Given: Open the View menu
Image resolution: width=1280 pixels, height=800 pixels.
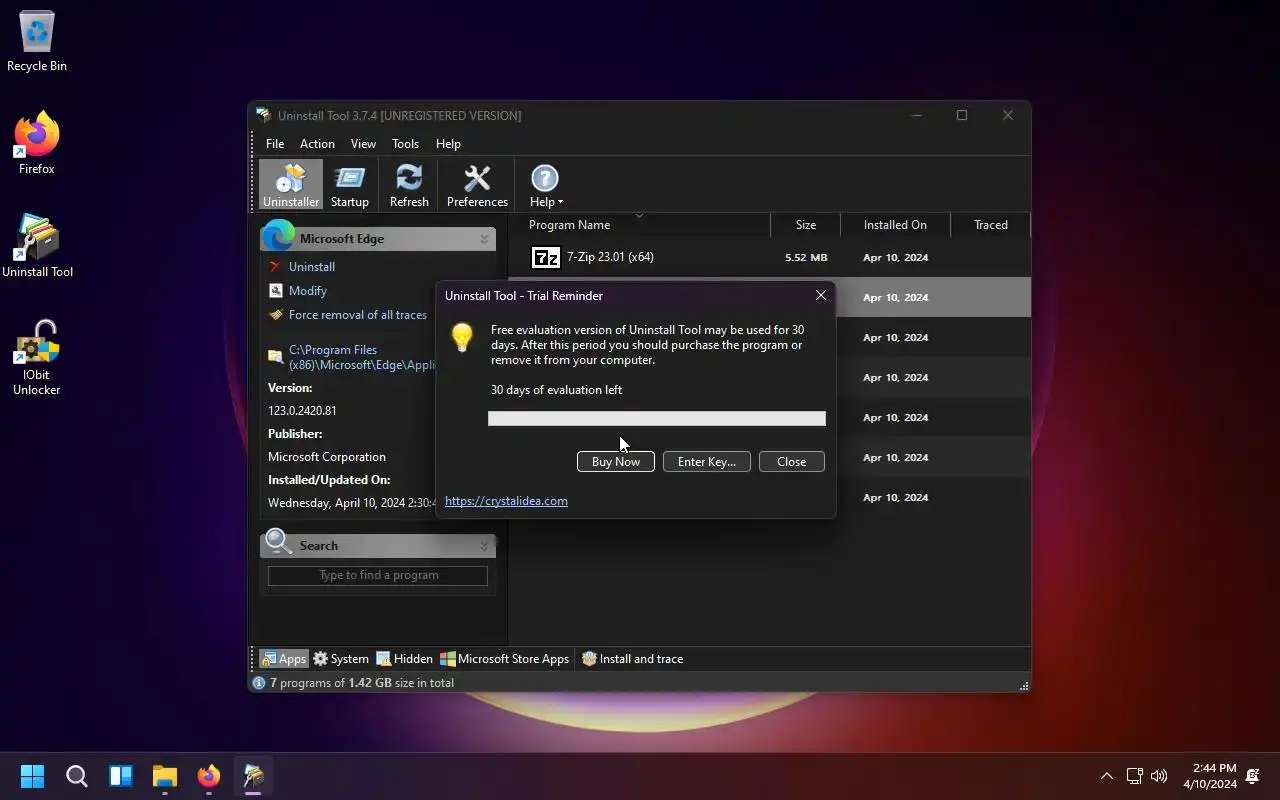Looking at the screenshot, I should [363, 144].
